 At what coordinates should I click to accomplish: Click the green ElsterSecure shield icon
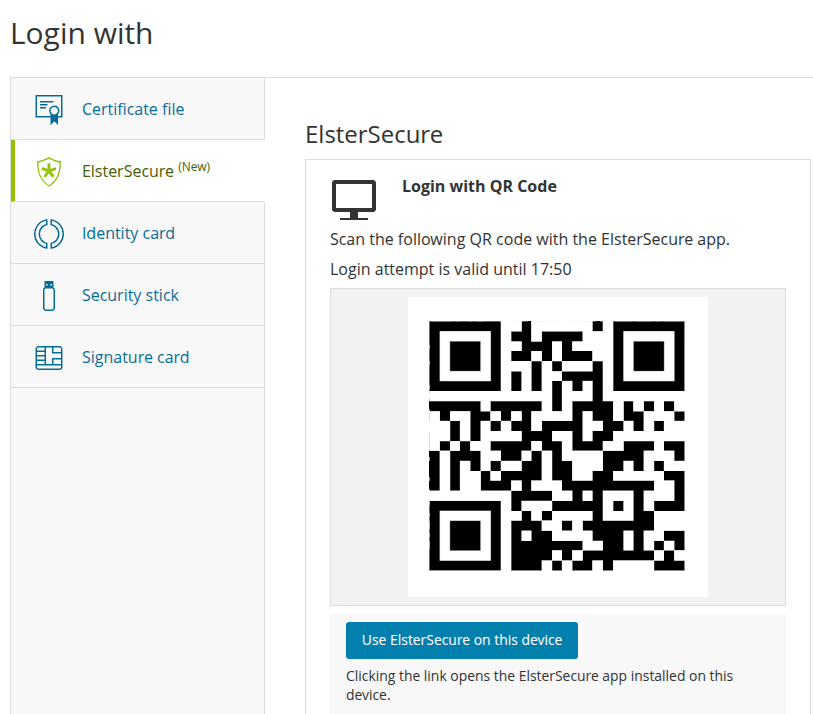[x=49, y=171]
